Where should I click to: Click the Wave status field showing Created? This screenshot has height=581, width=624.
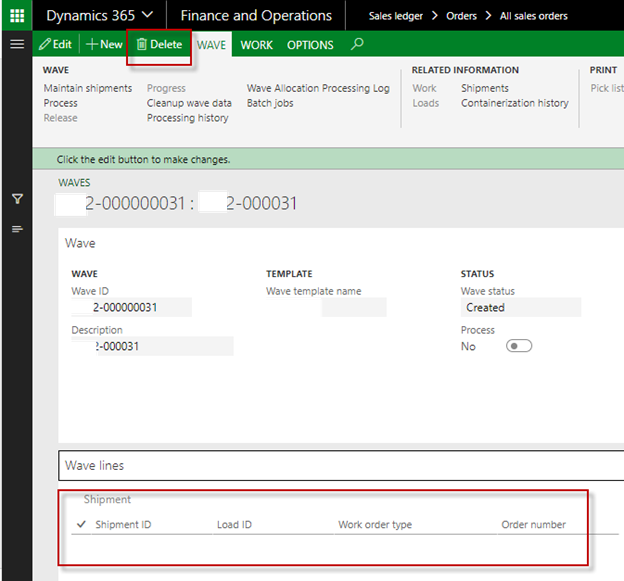[x=521, y=307]
